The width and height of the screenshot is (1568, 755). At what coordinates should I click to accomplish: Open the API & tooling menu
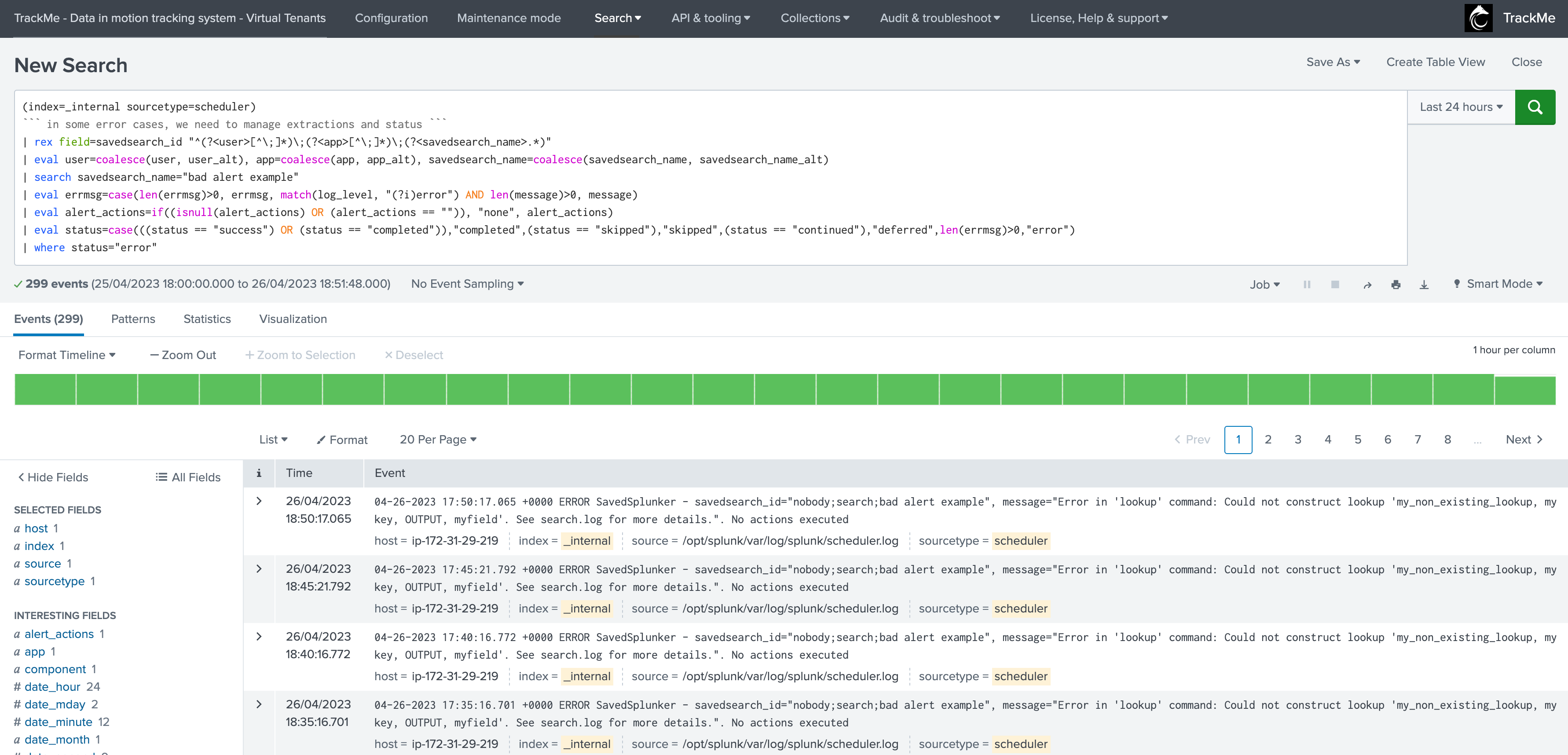click(x=711, y=18)
